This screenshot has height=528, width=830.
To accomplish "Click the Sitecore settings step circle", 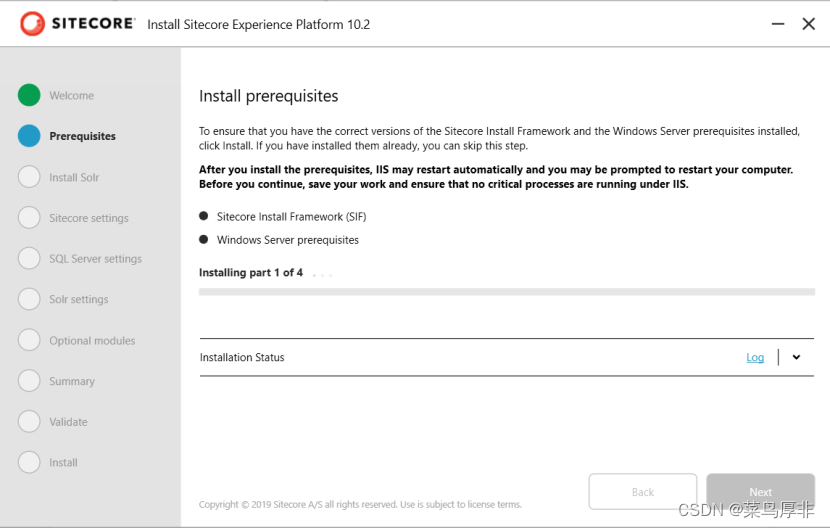I will [29, 218].
